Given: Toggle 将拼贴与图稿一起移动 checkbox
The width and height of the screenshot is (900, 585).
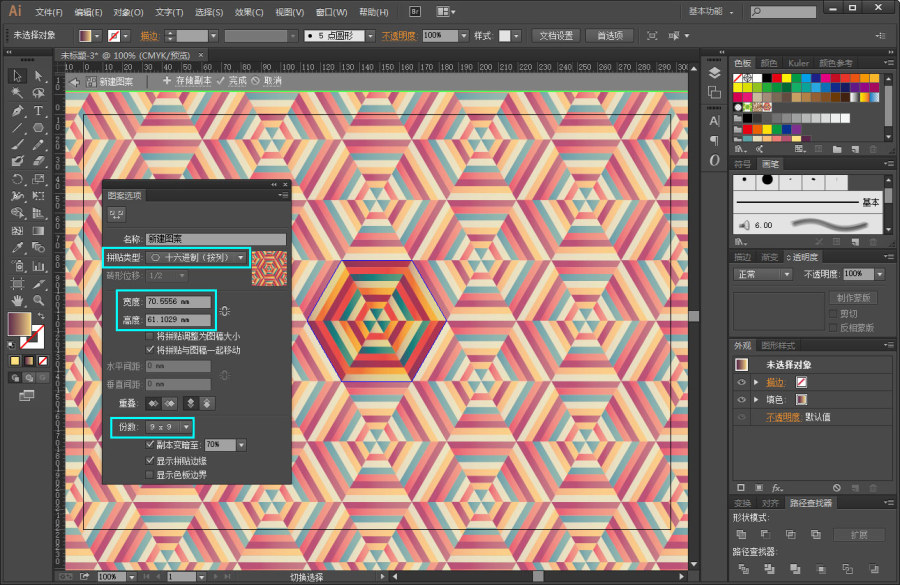Looking at the screenshot, I should point(150,350).
